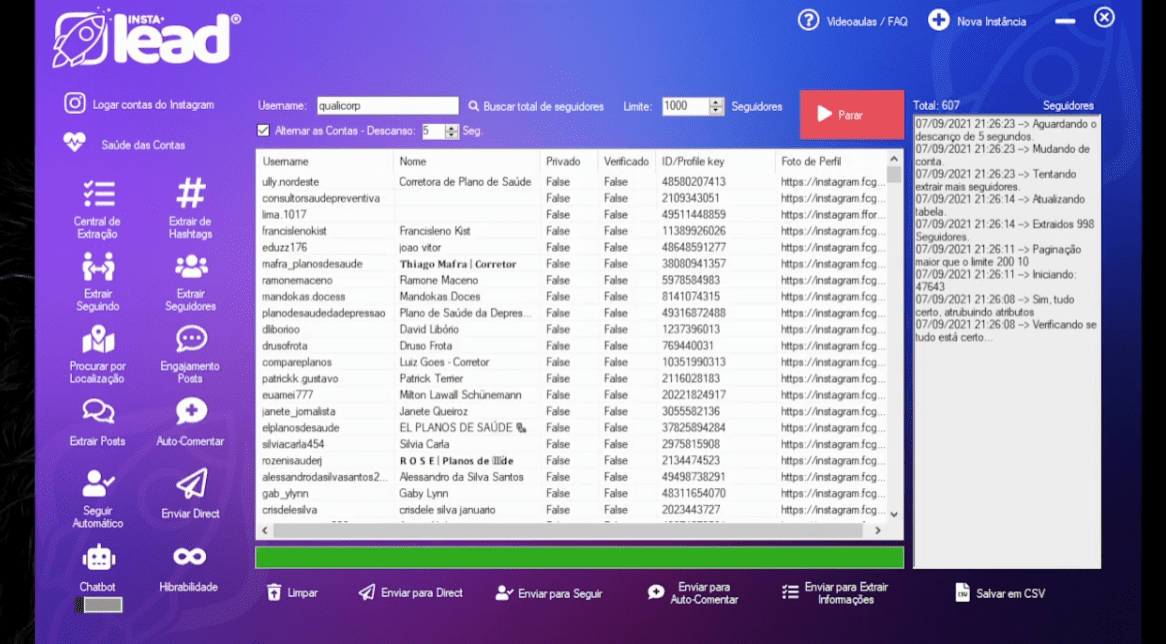
Task: Open Central de Extração icon
Action: pos(98,194)
